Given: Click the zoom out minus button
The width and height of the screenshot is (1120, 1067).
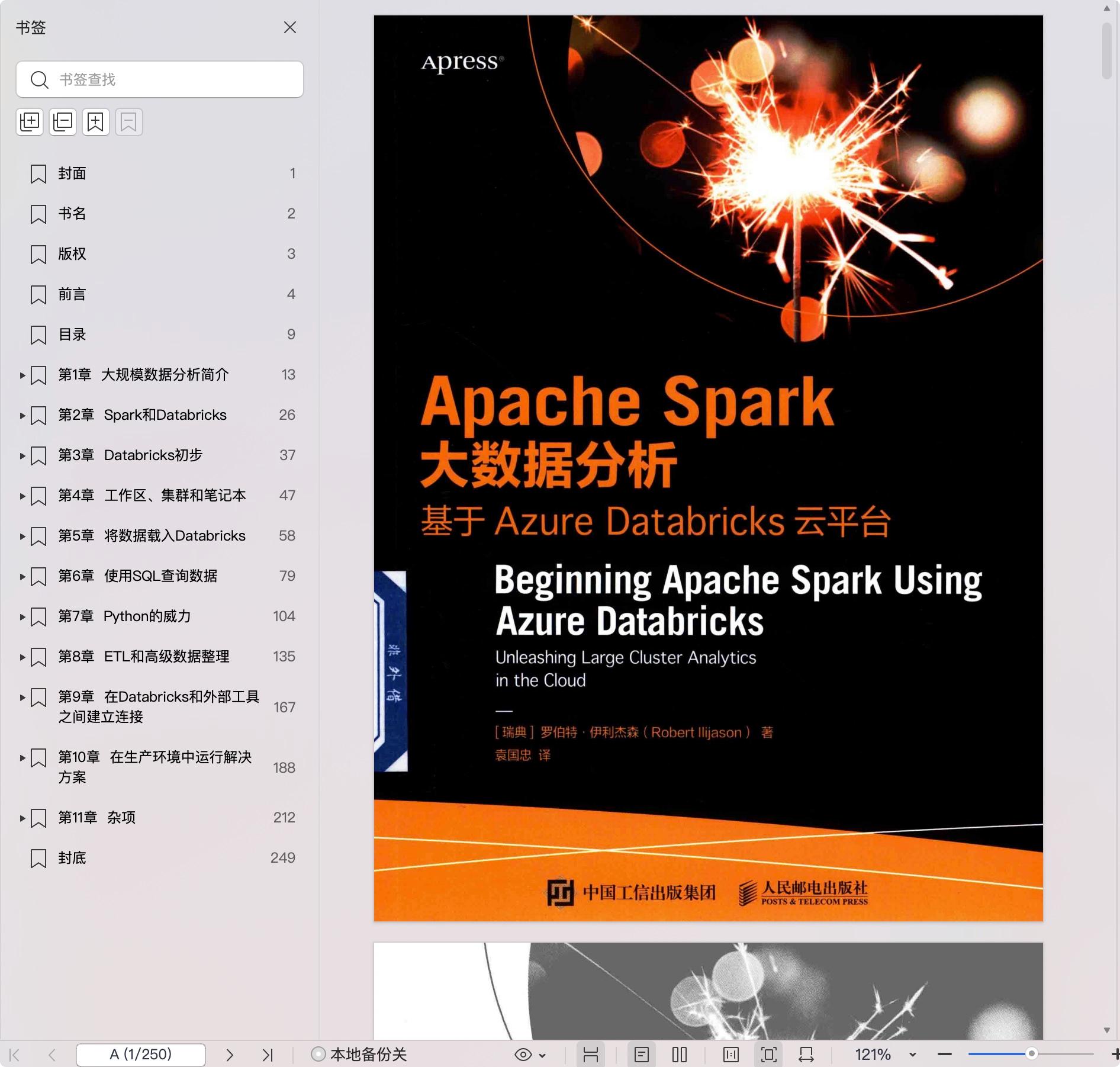Looking at the screenshot, I should (x=945, y=1055).
